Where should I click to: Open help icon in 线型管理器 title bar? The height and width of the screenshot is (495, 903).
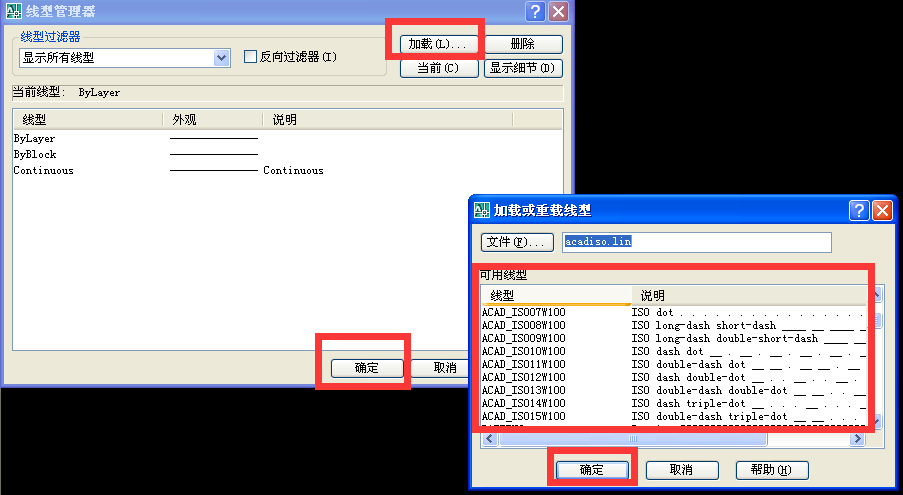tap(536, 12)
